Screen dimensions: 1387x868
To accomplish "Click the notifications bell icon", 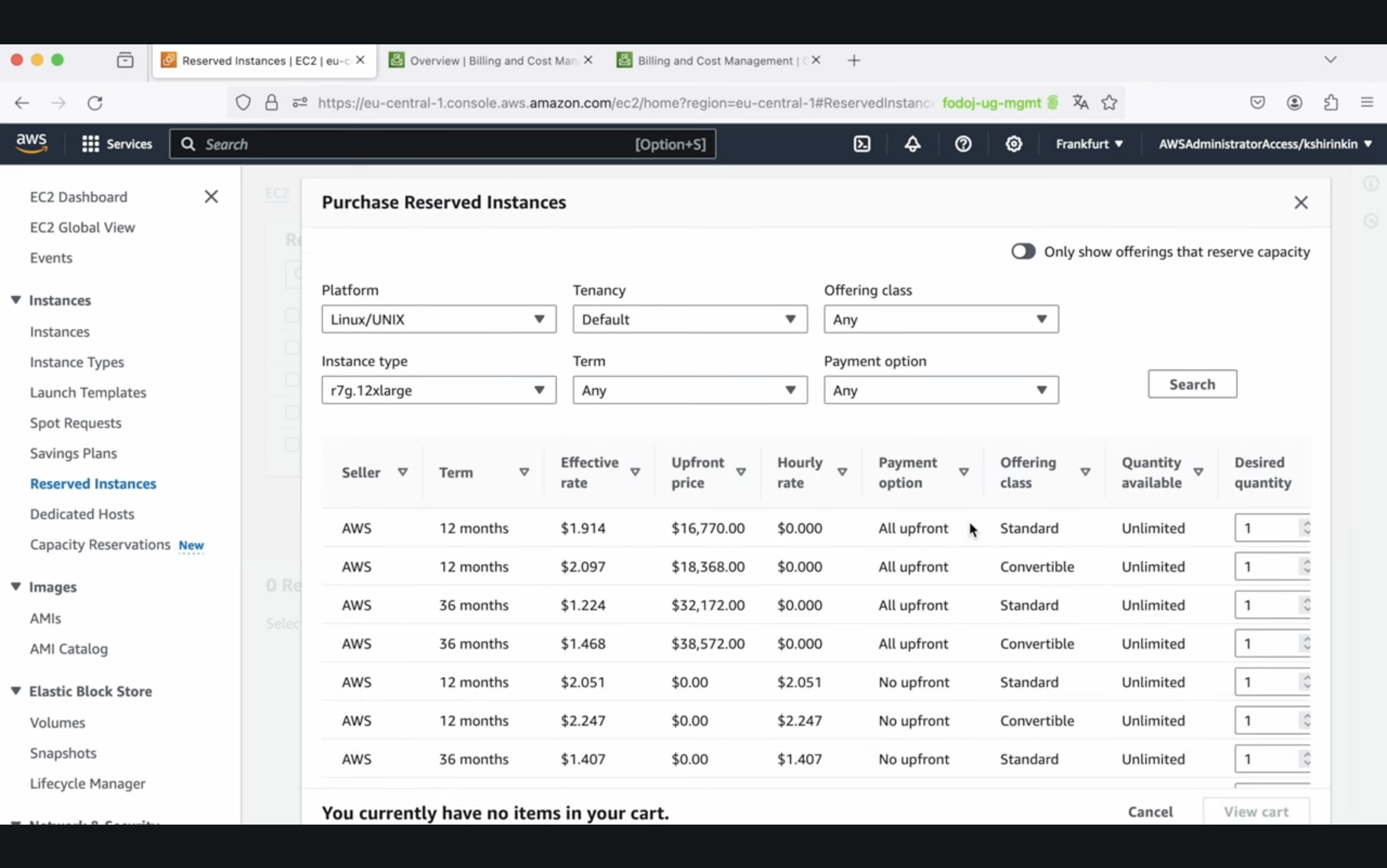I will [912, 144].
